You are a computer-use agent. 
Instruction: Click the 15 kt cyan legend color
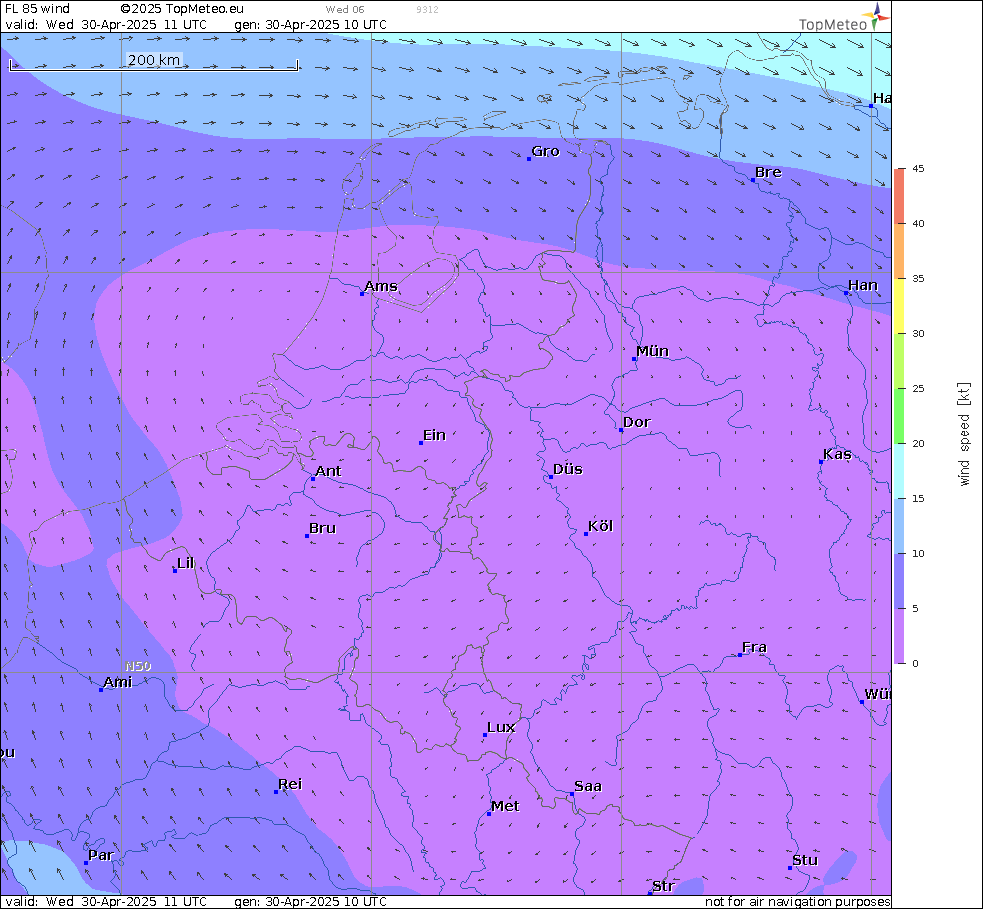click(x=900, y=471)
